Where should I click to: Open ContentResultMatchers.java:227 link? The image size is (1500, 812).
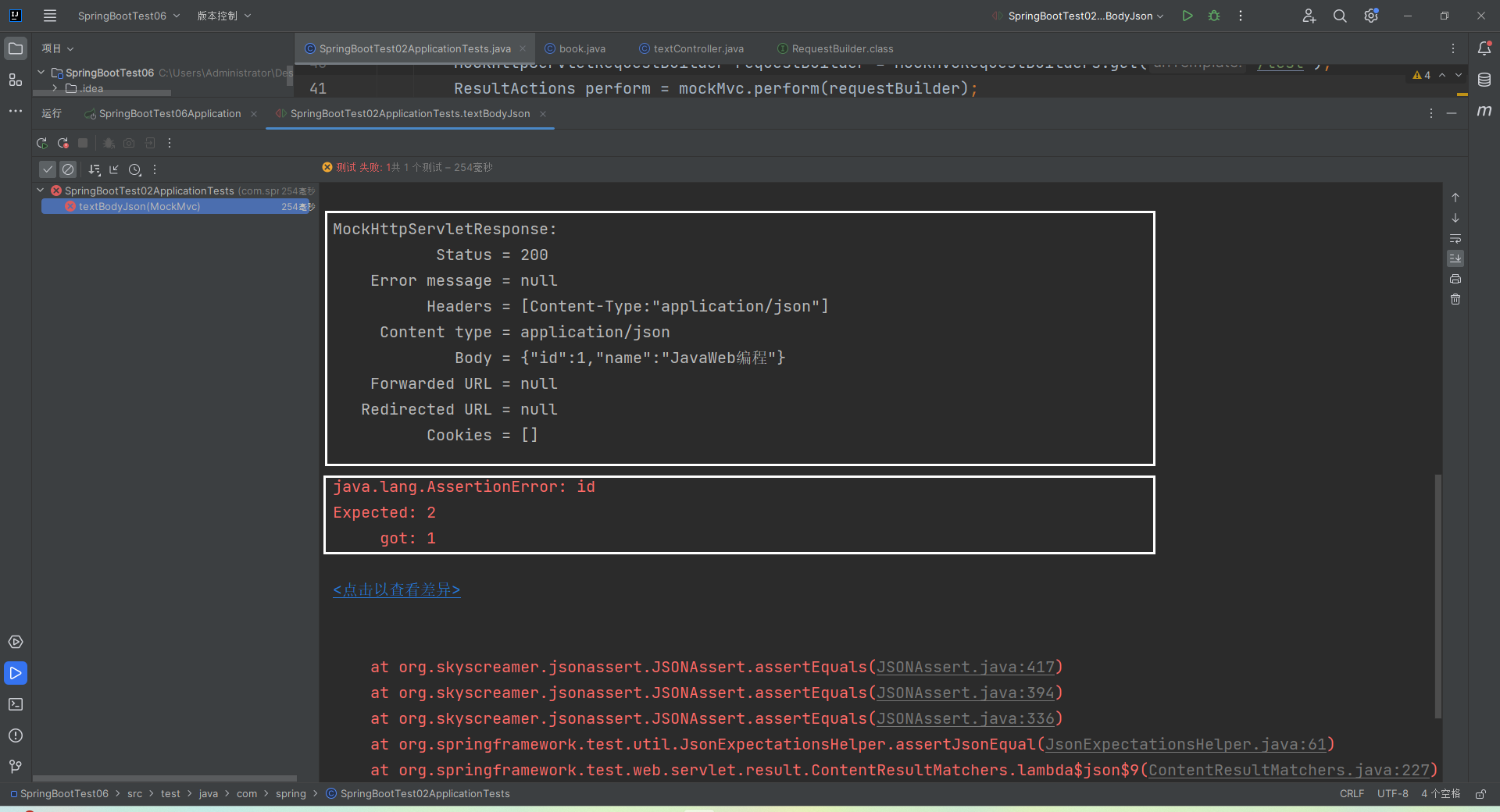click(x=1289, y=770)
